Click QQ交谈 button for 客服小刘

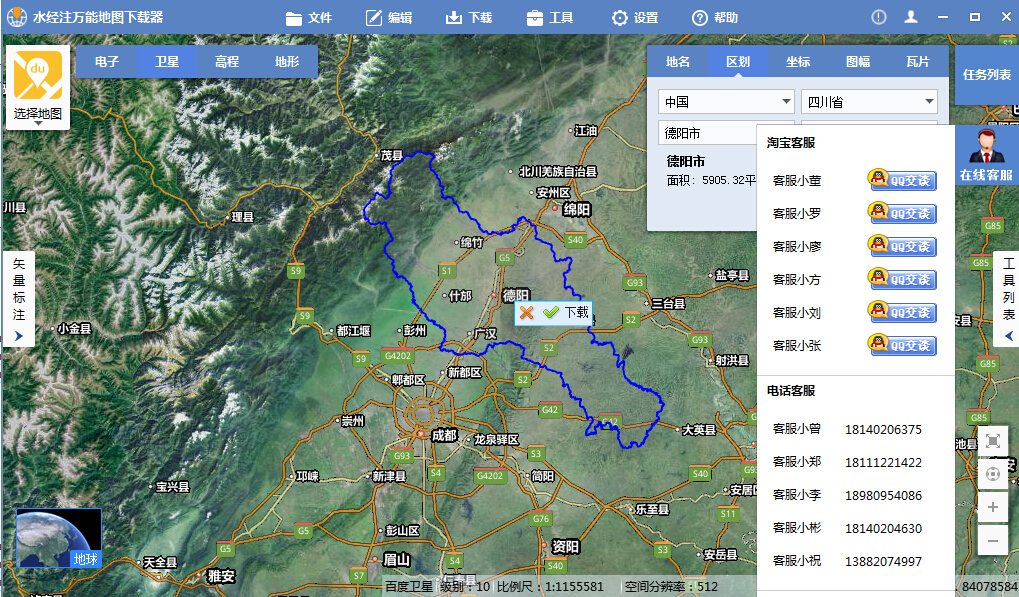(903, 312)
